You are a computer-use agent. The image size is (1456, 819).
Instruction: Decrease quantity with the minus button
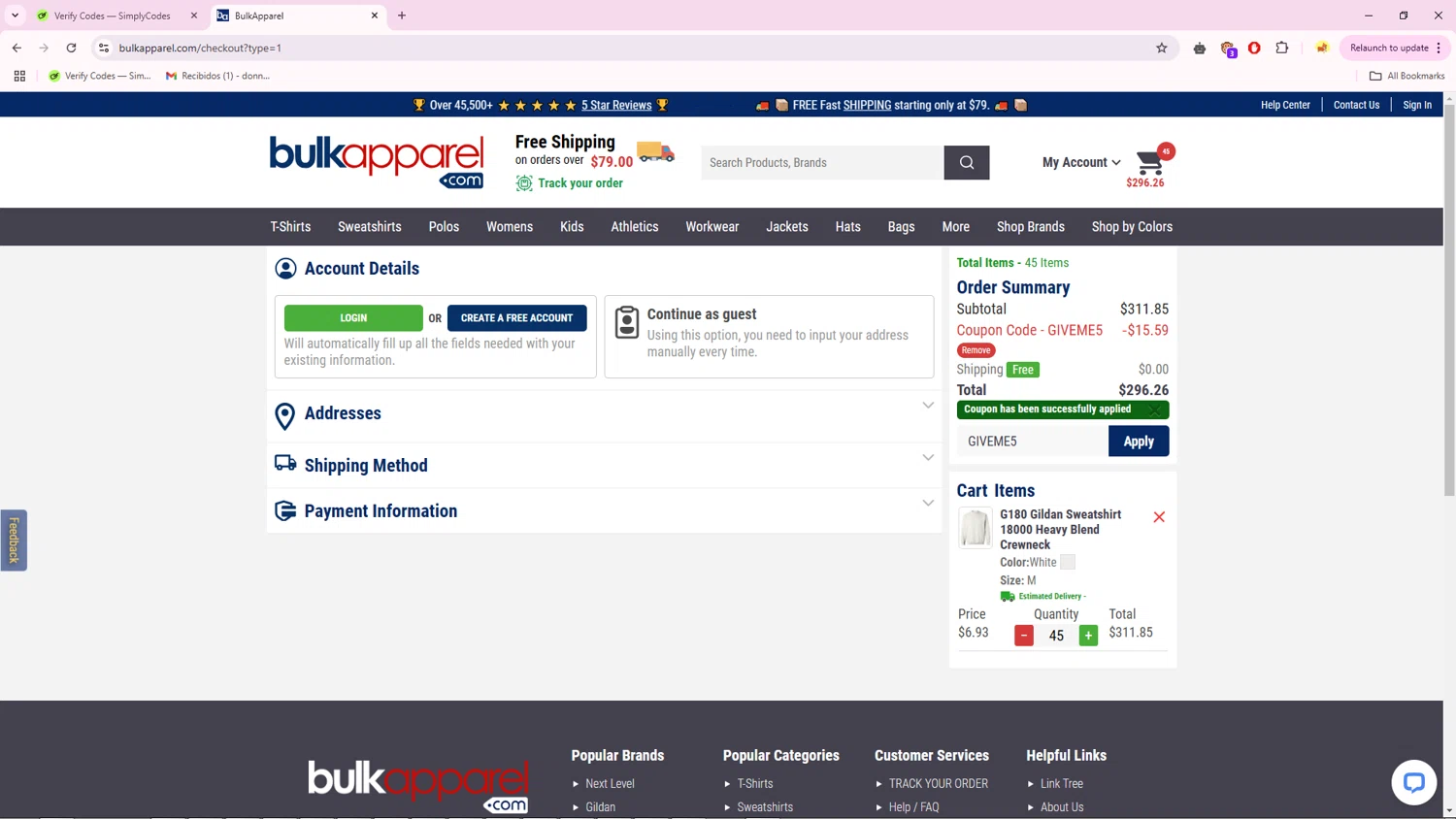[x=1024, y=636]
